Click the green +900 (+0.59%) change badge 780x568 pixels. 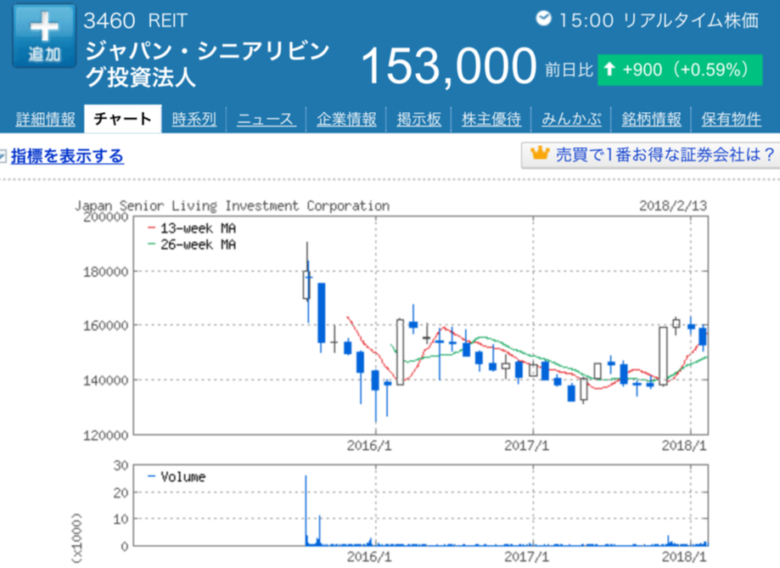(680, 70)
